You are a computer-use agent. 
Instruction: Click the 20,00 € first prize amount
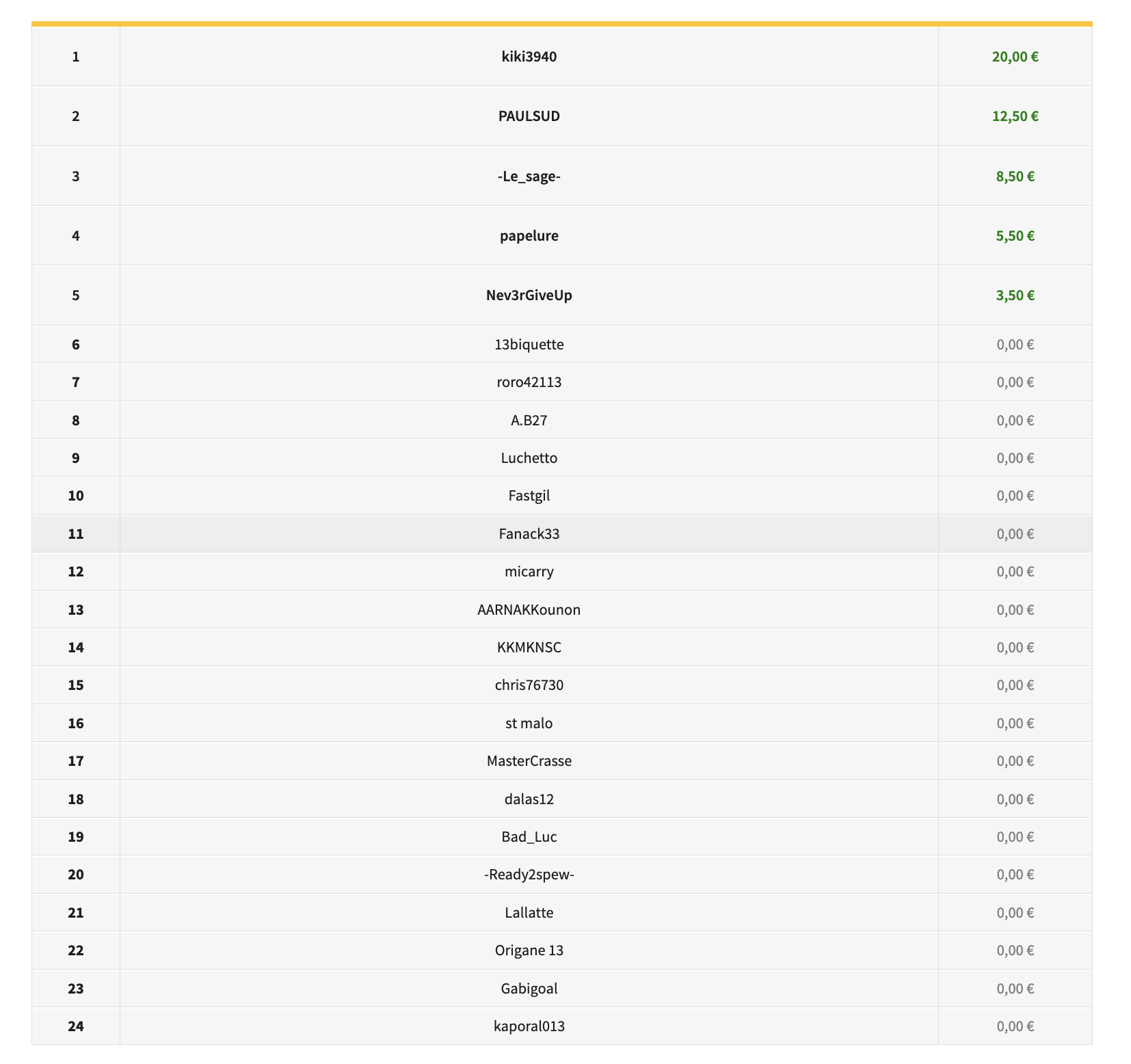pos(1015,57)
